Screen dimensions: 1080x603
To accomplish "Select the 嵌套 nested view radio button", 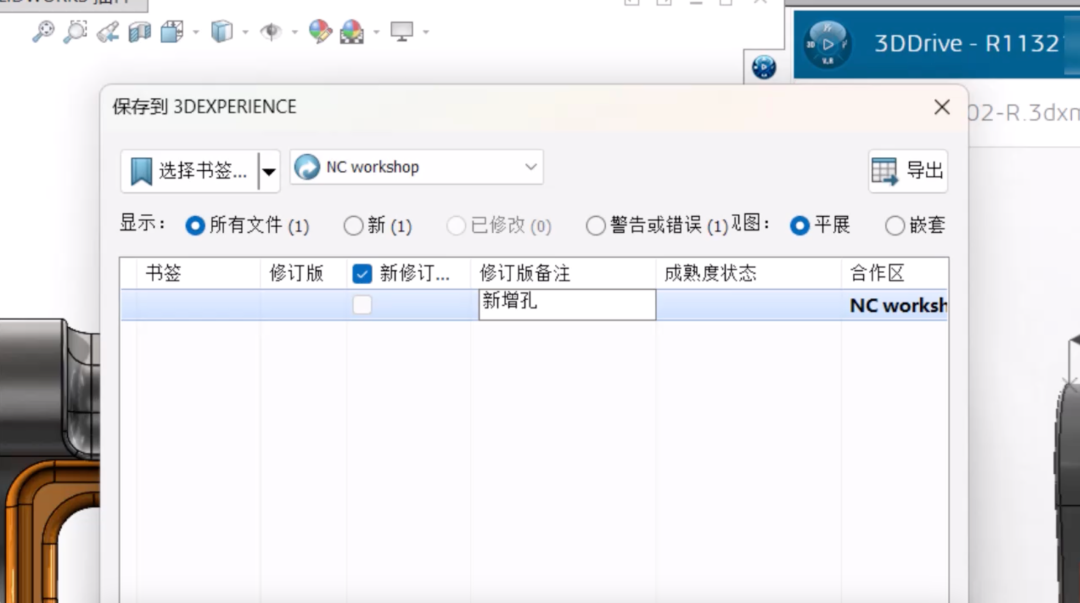I will click(x=895, y=225).
